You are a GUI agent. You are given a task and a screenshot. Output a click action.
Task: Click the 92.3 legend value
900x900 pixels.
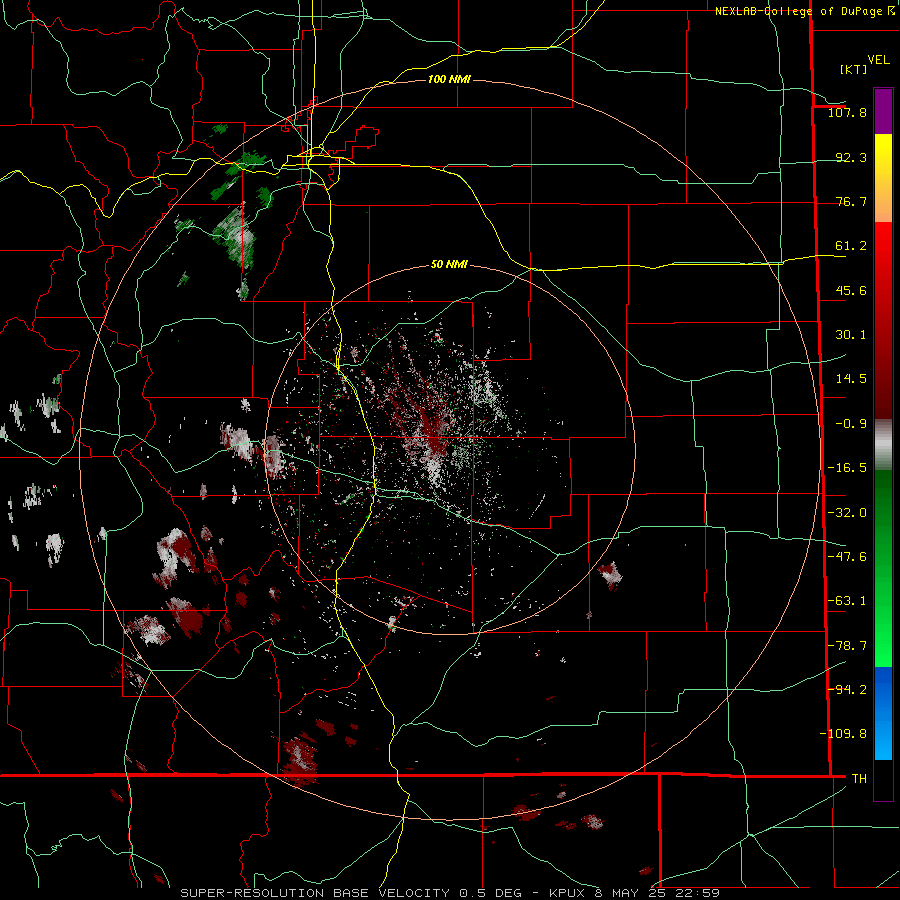(x=851, y=157)
